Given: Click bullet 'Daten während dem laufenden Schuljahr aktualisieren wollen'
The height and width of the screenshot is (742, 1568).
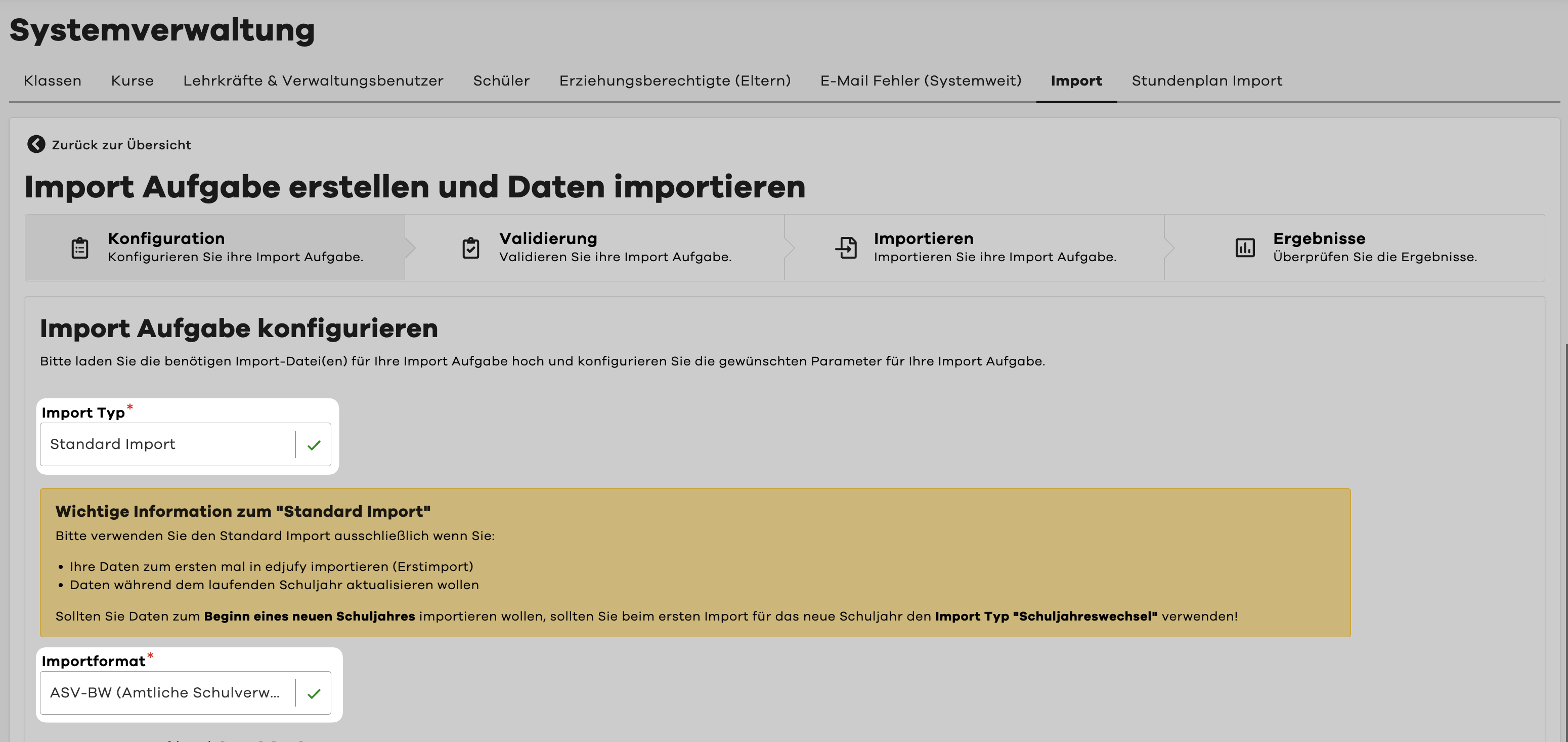Looking at the screenshot, I should [275, 586].
